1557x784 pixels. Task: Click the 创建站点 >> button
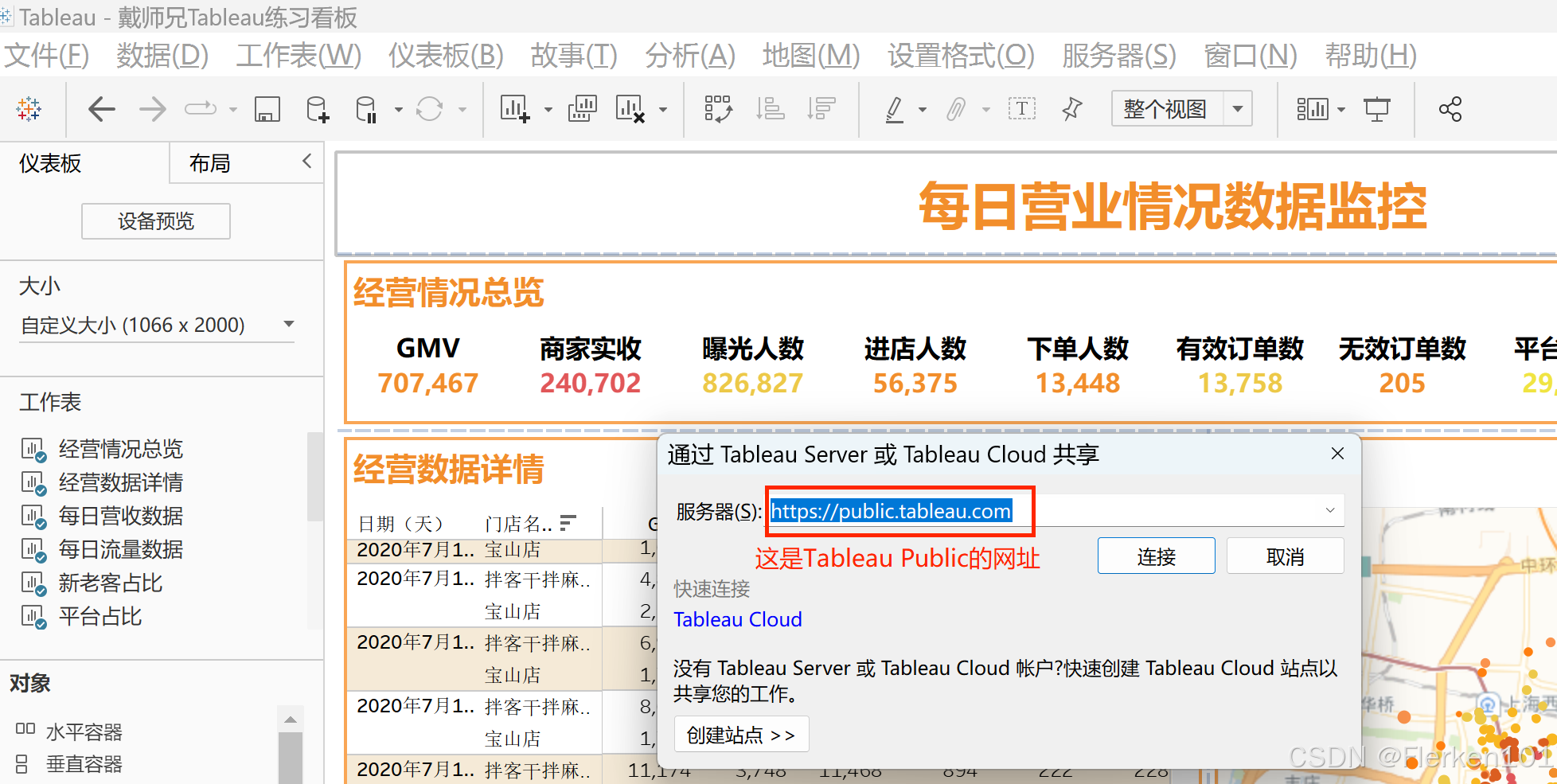741,735
